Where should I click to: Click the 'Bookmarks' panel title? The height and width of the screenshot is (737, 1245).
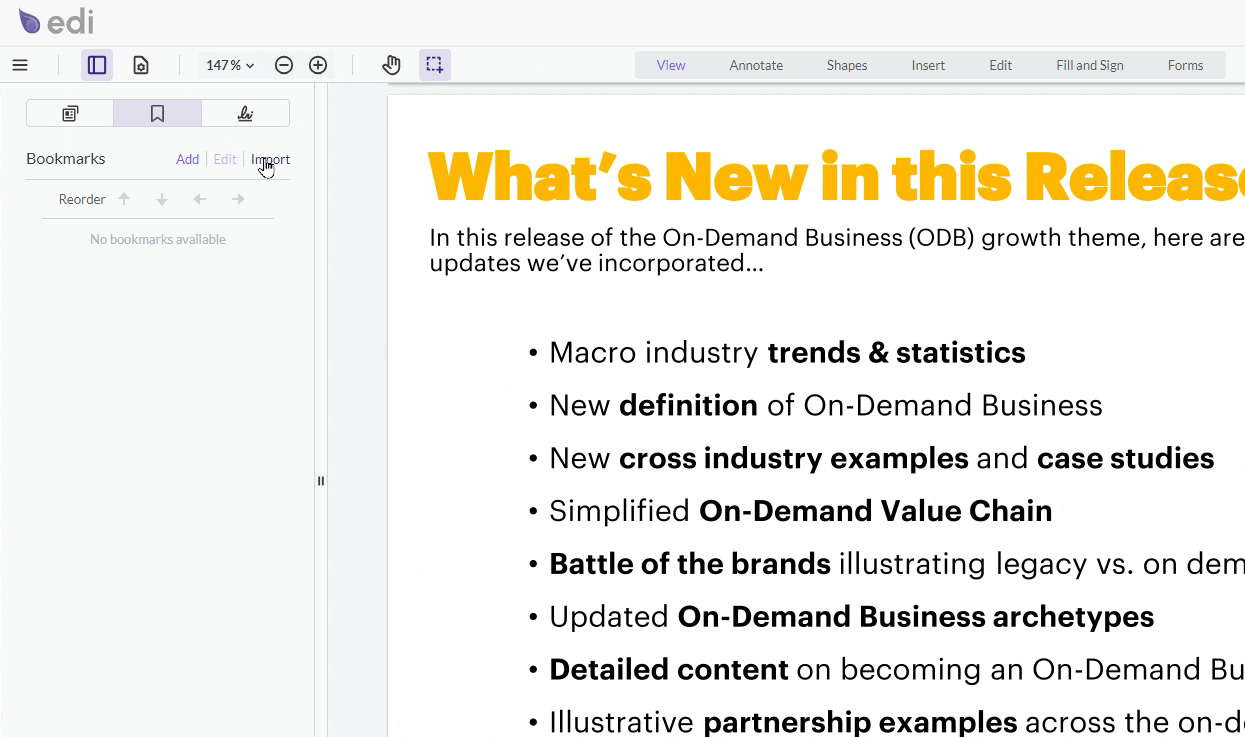[65, 158]
